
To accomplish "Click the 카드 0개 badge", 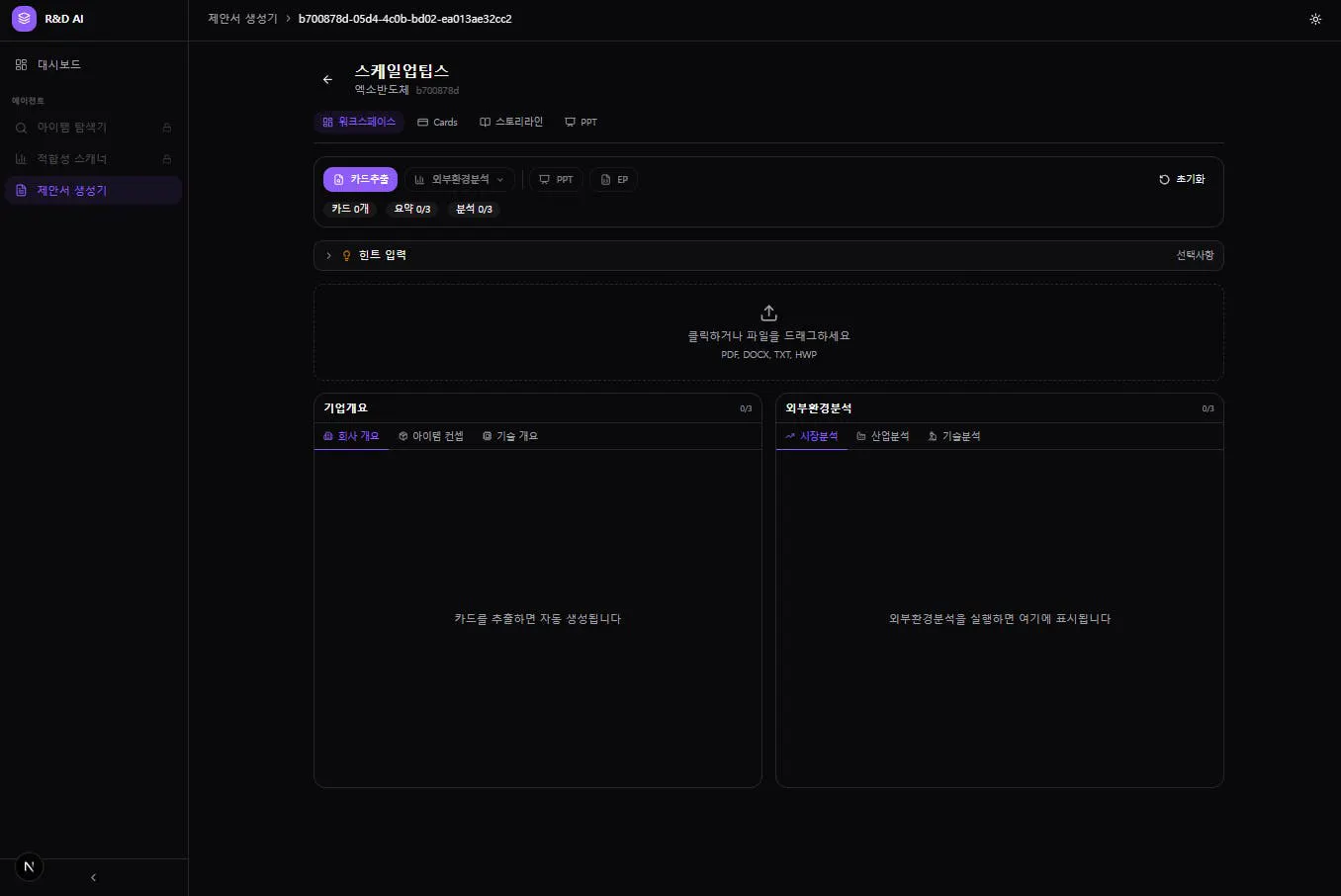I will click(x=350, y=209).
